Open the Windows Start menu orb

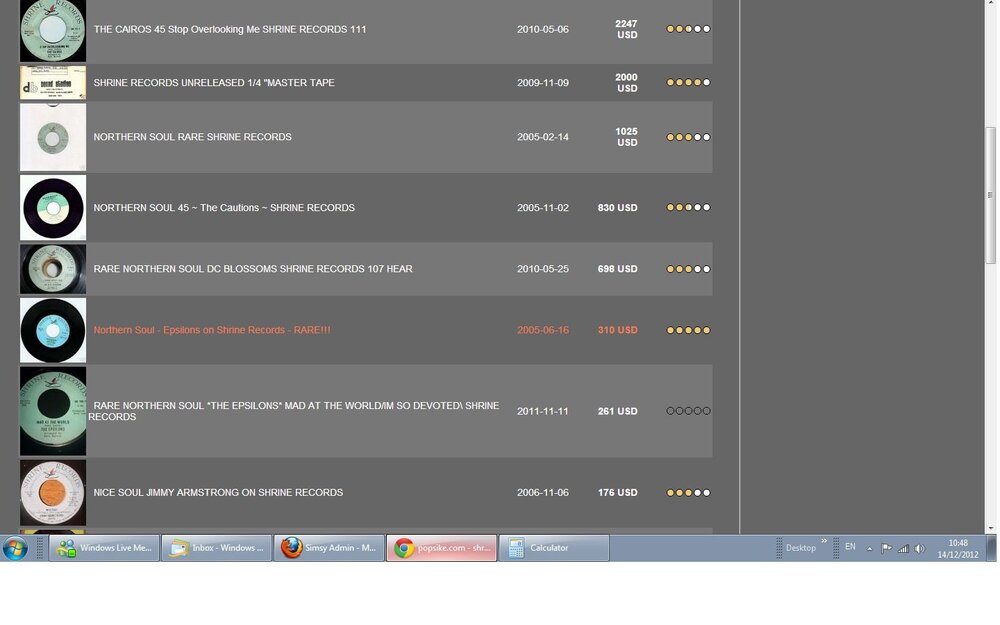click(15, 548)
